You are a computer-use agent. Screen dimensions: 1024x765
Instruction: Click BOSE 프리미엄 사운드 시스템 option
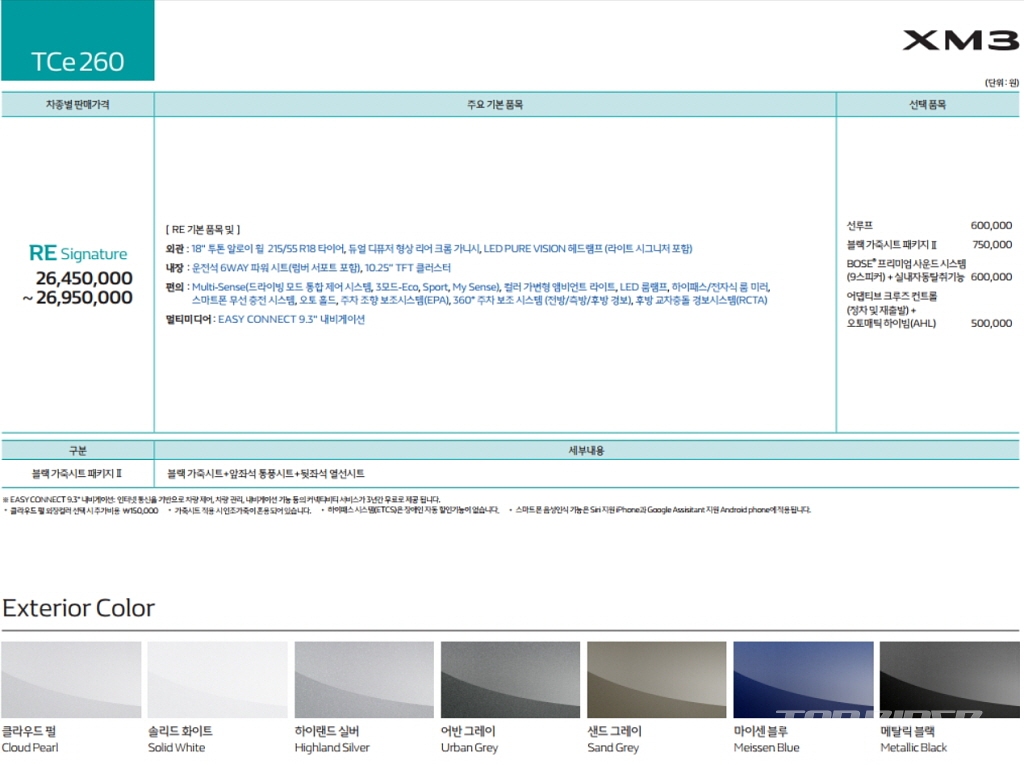(x=906, y=270)
